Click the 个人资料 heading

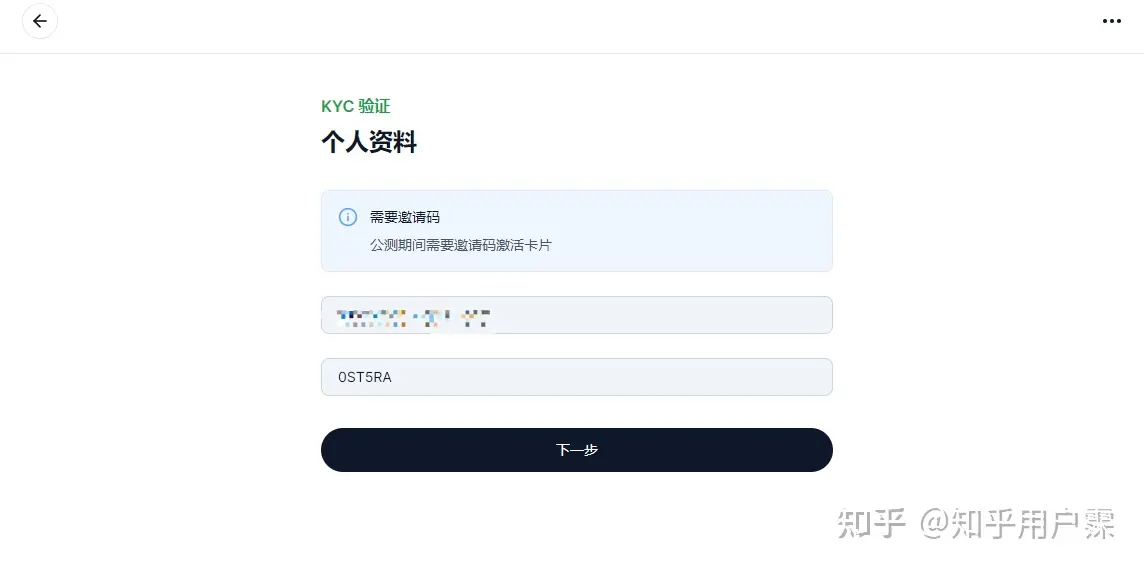pos(368,142)
